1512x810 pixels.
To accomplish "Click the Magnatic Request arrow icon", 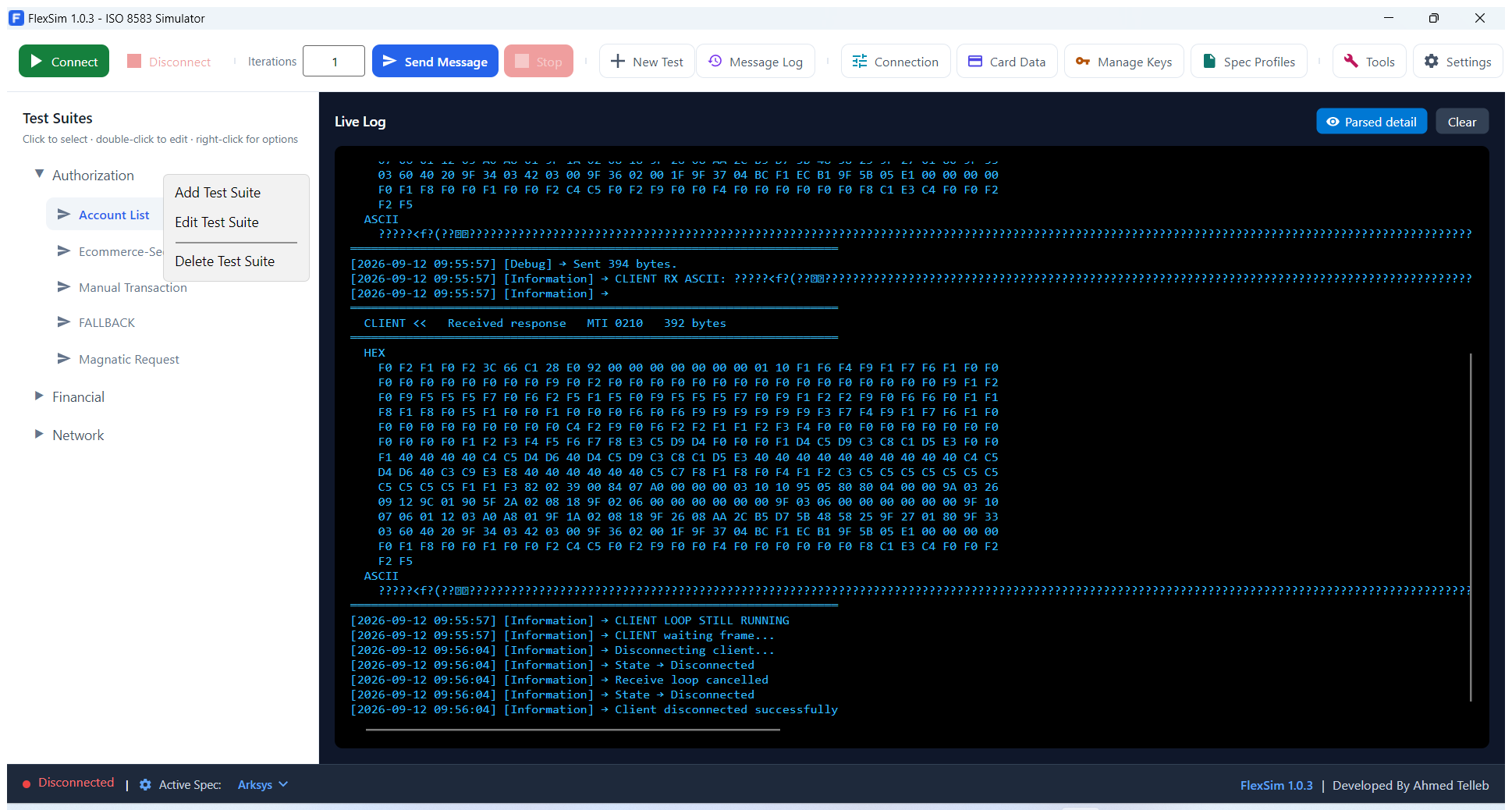I will point(64,358).
